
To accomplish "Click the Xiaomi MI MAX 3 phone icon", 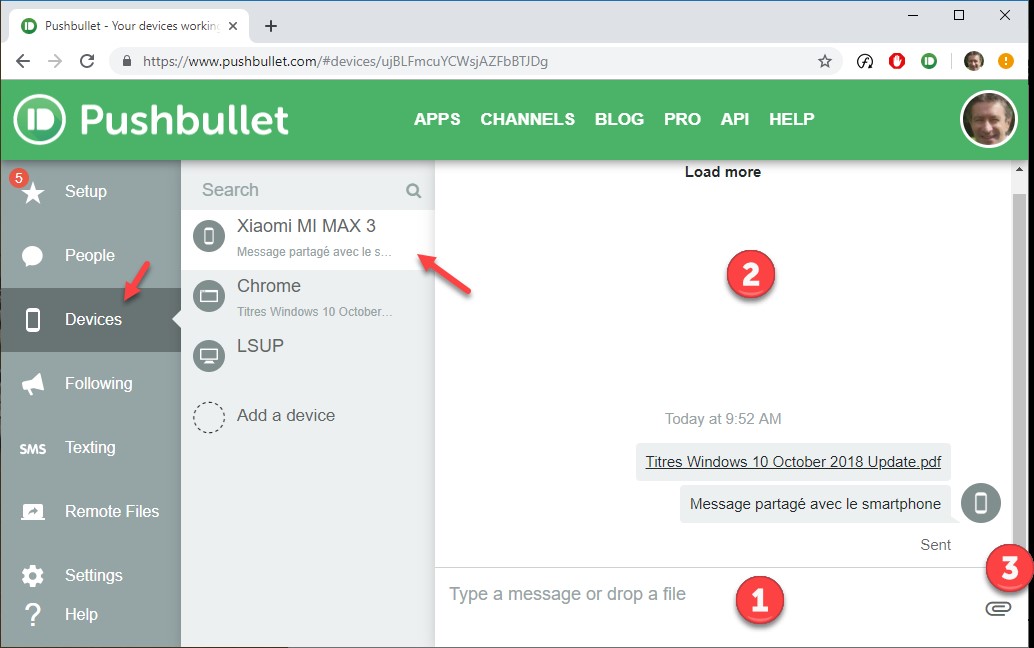I will tap(209, 236).
